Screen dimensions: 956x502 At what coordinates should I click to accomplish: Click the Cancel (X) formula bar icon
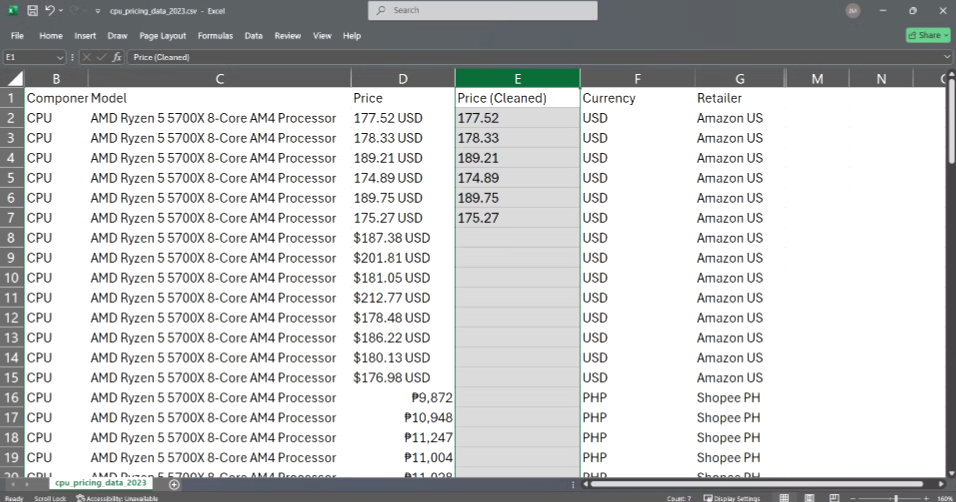pyautogui.click(x=86, y=57)
